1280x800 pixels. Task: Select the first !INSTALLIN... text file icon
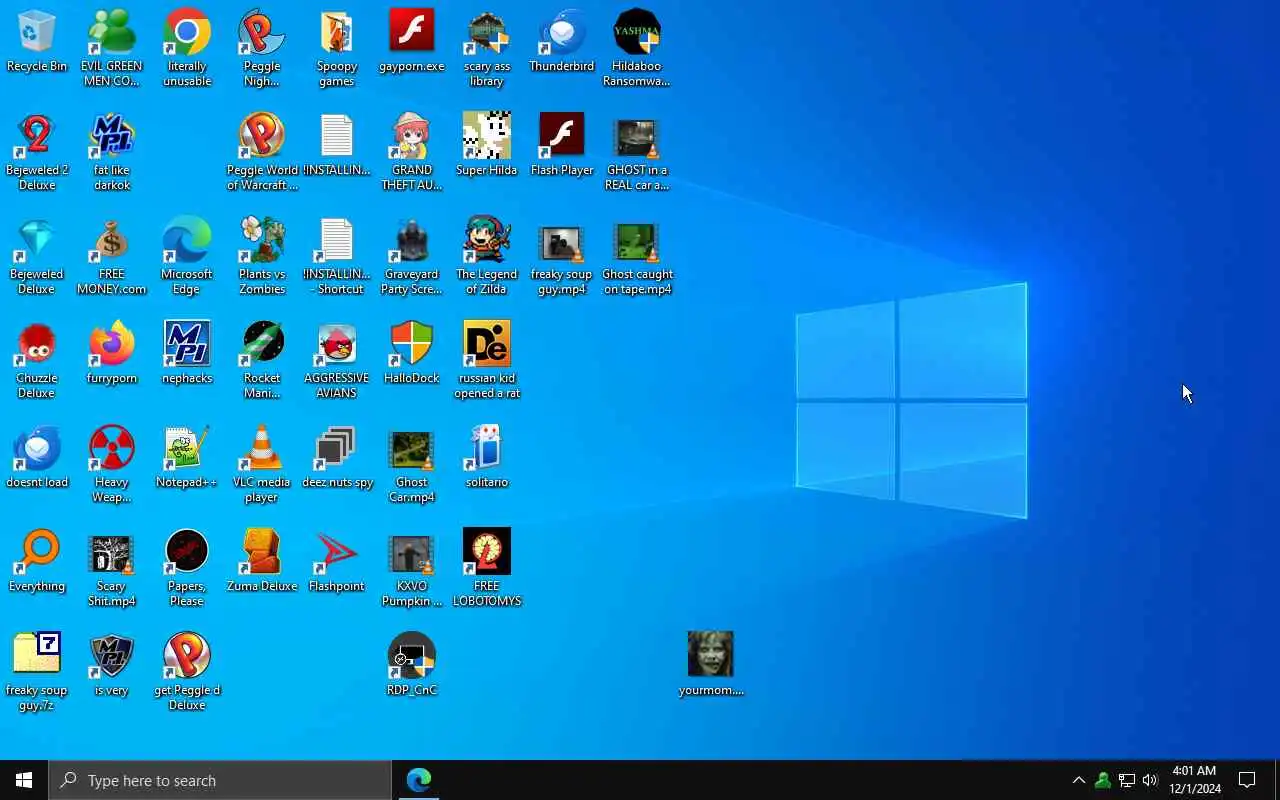coord(337,137)
